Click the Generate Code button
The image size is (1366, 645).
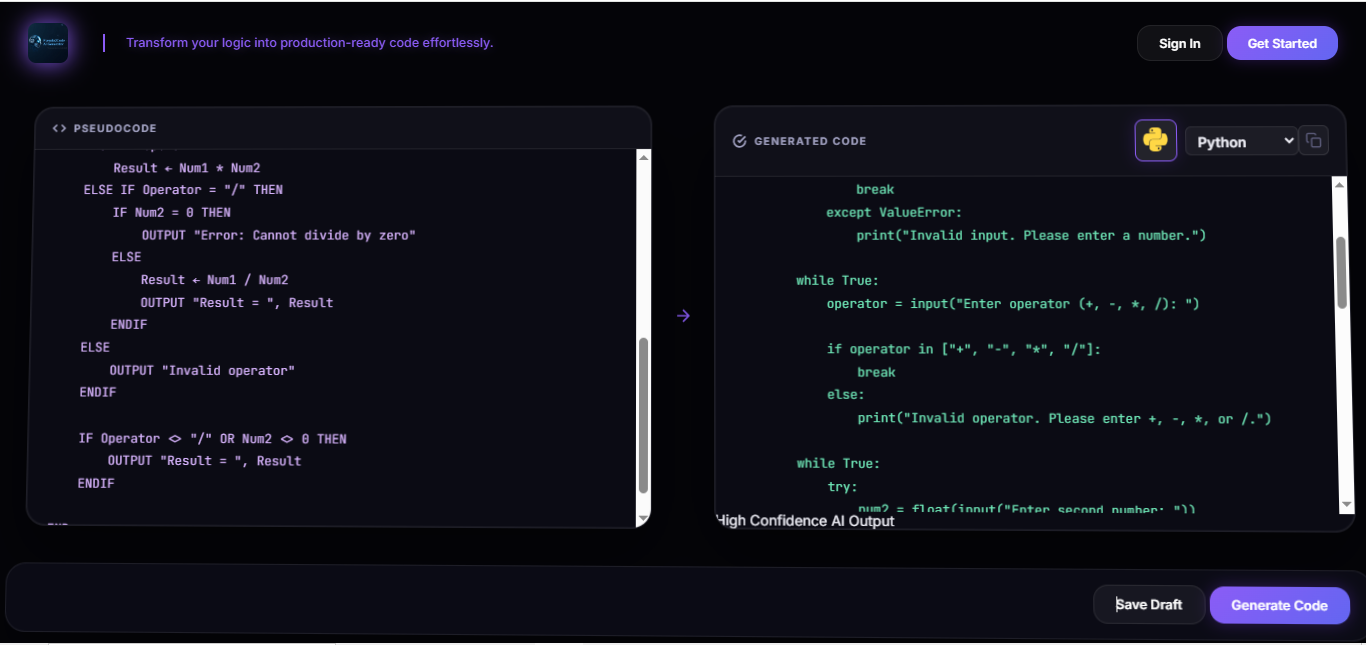1279,604
